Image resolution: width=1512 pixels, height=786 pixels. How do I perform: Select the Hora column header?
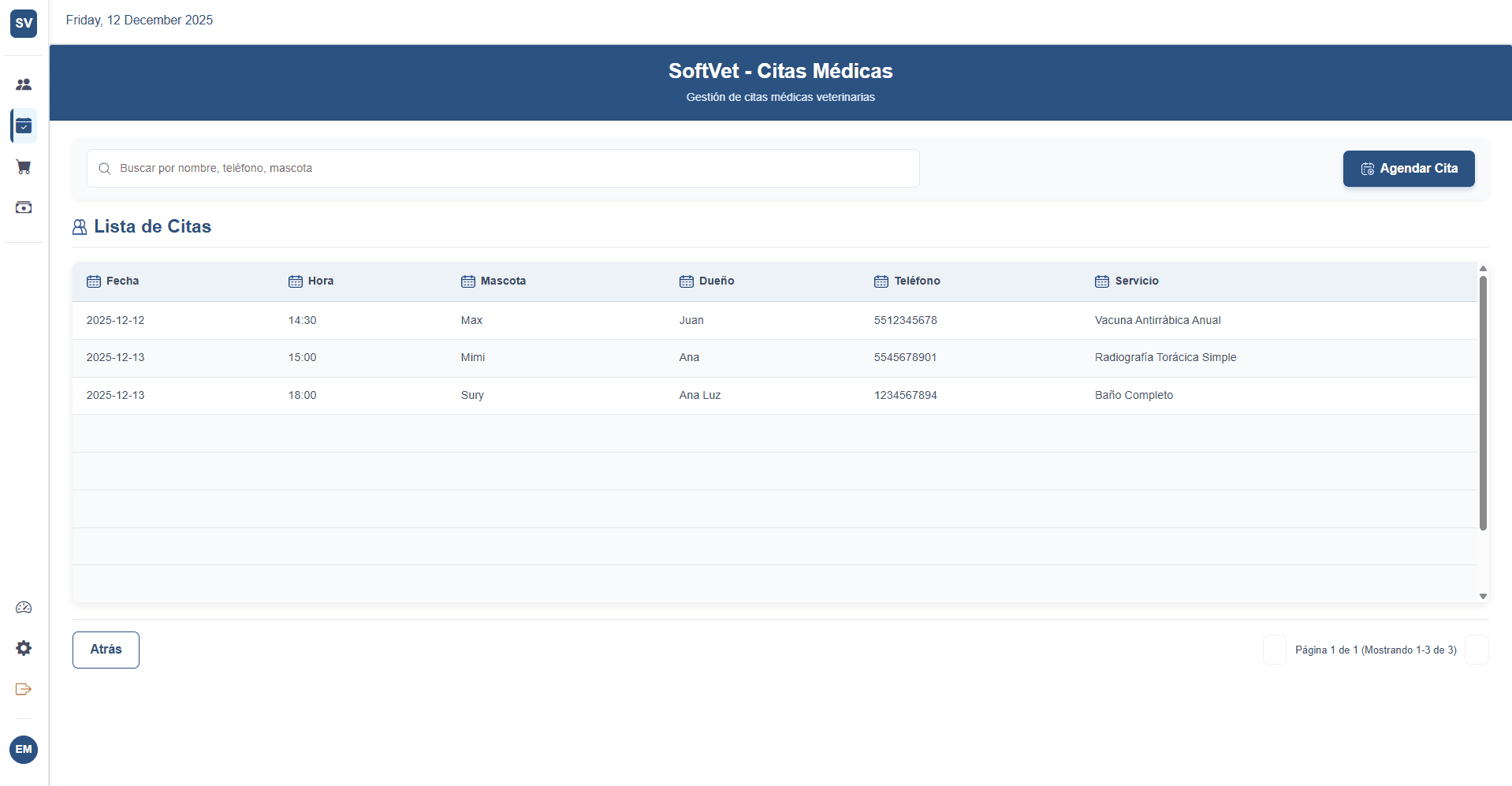[320, 281]
